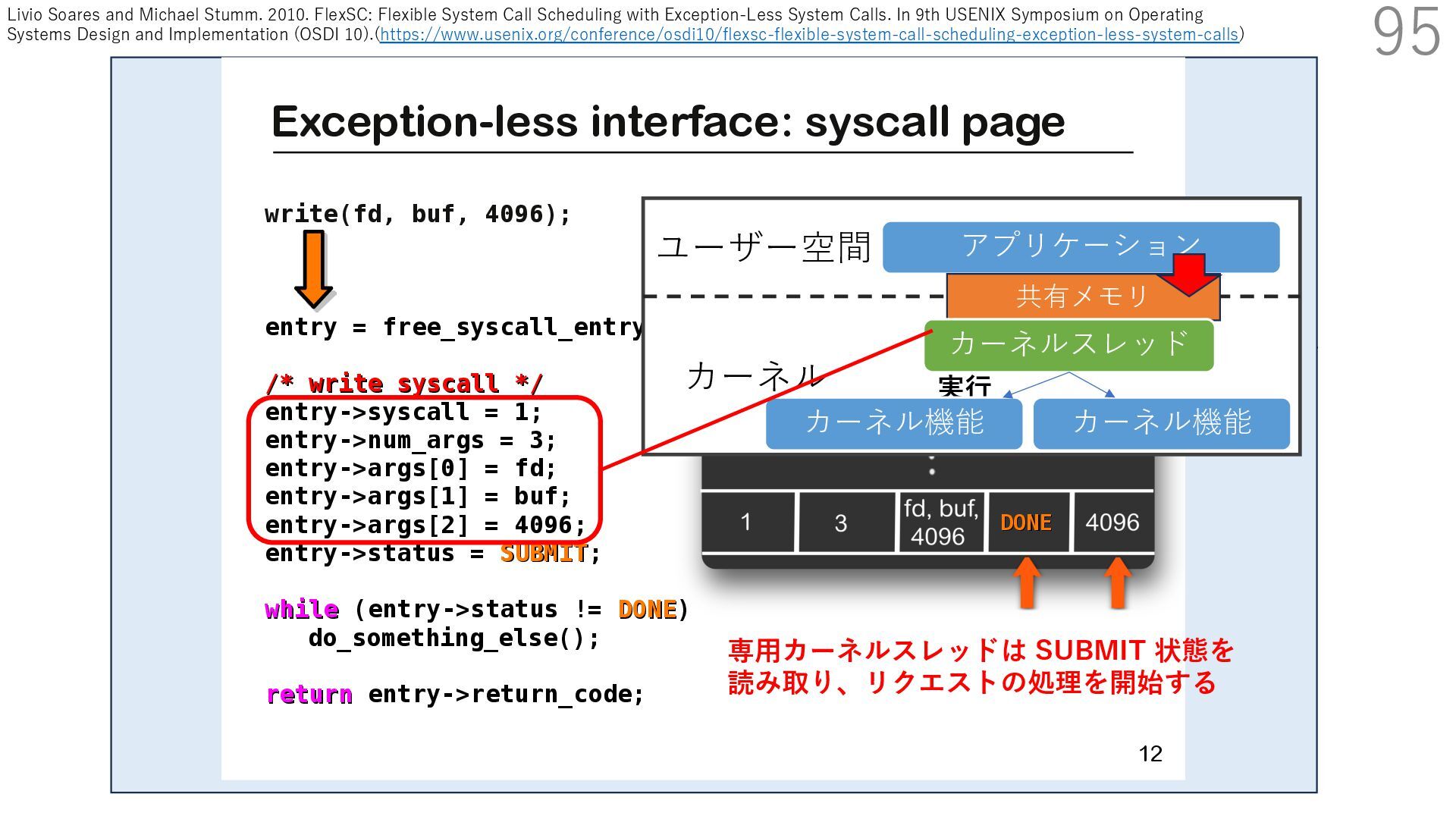1456x819 pixels.
Task: Click the orange up arrow under DONE cell
Action: (1026, 582)
